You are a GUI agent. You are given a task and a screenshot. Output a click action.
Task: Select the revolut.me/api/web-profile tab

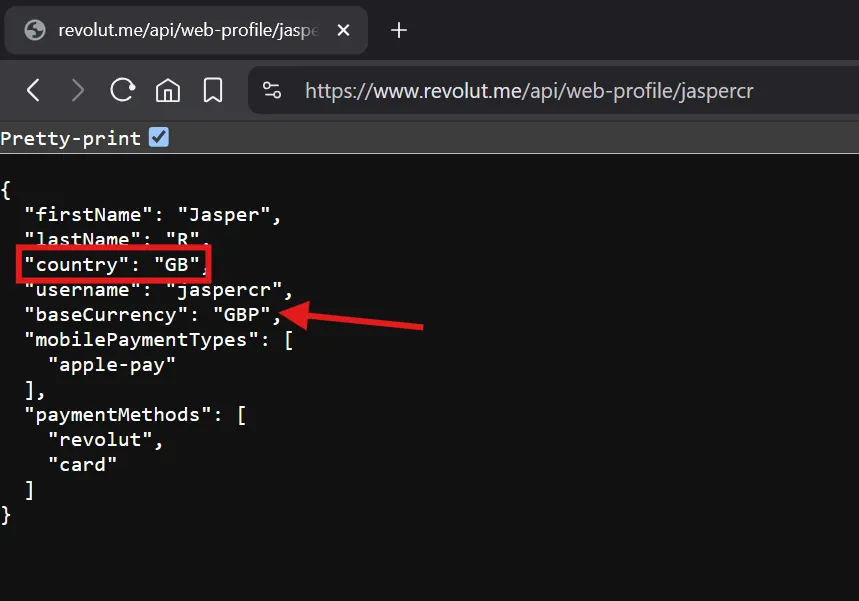point(186,30)
